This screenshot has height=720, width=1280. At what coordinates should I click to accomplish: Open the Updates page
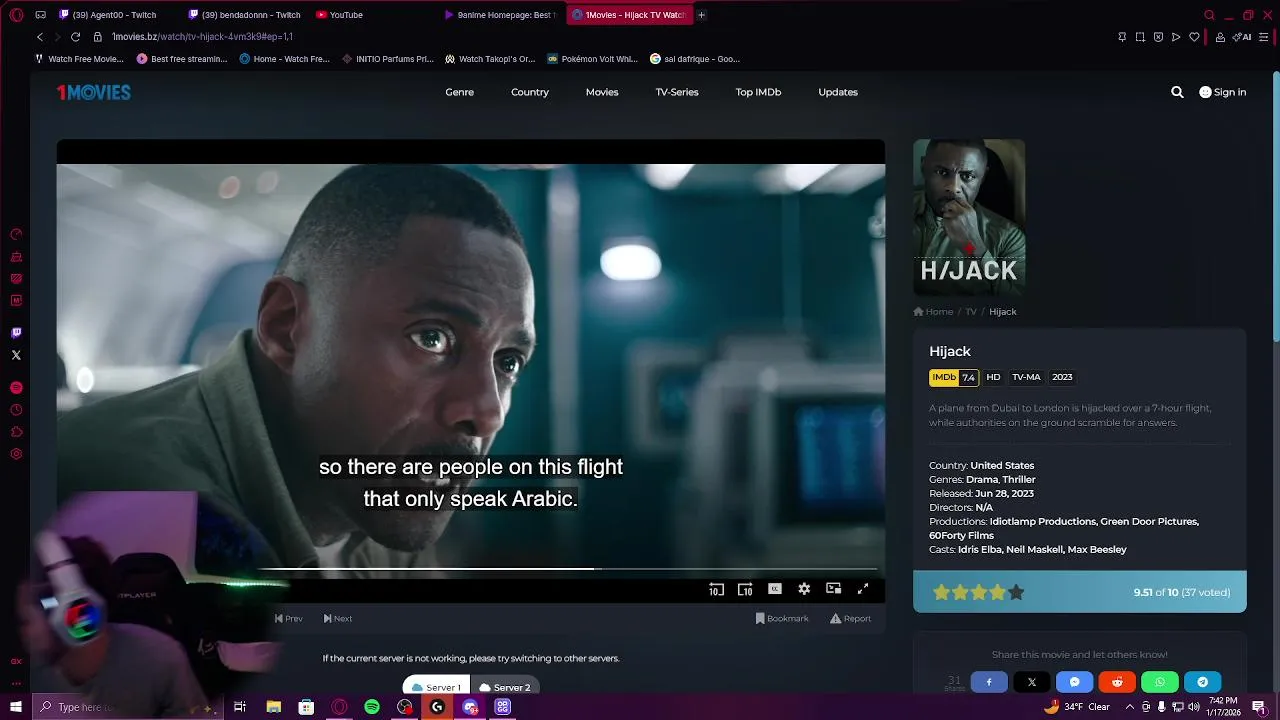pyautogui.click(x=838, y=92)
